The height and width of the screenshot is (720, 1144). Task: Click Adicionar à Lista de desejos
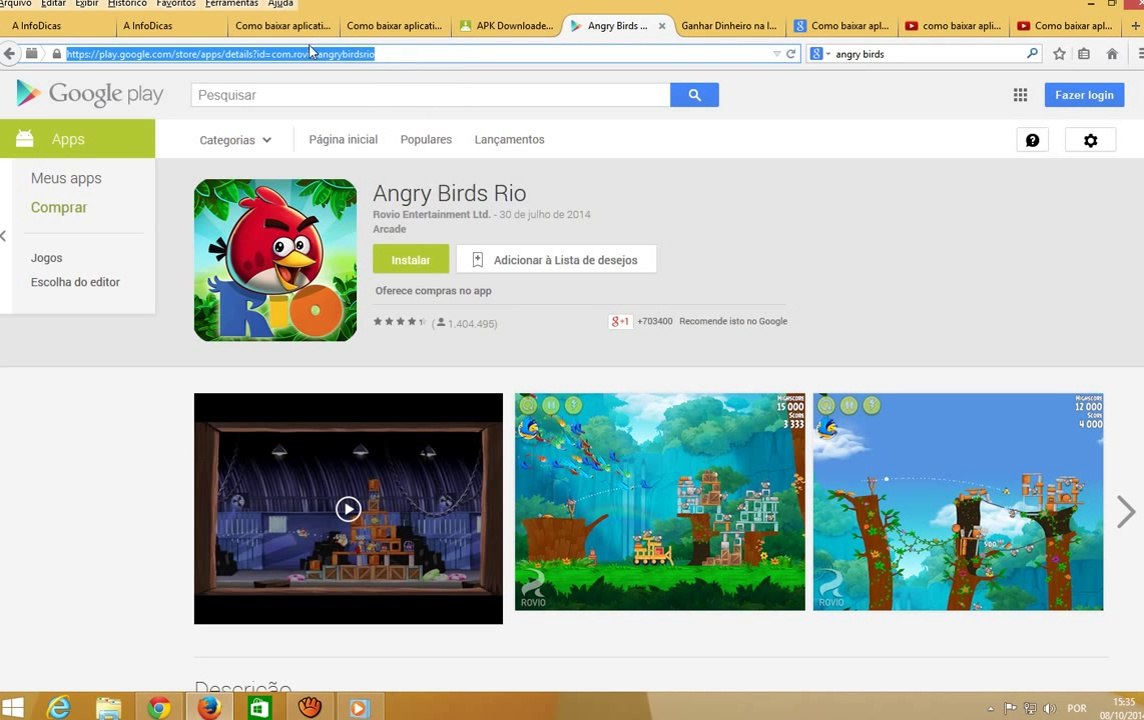tap(556, 260)
